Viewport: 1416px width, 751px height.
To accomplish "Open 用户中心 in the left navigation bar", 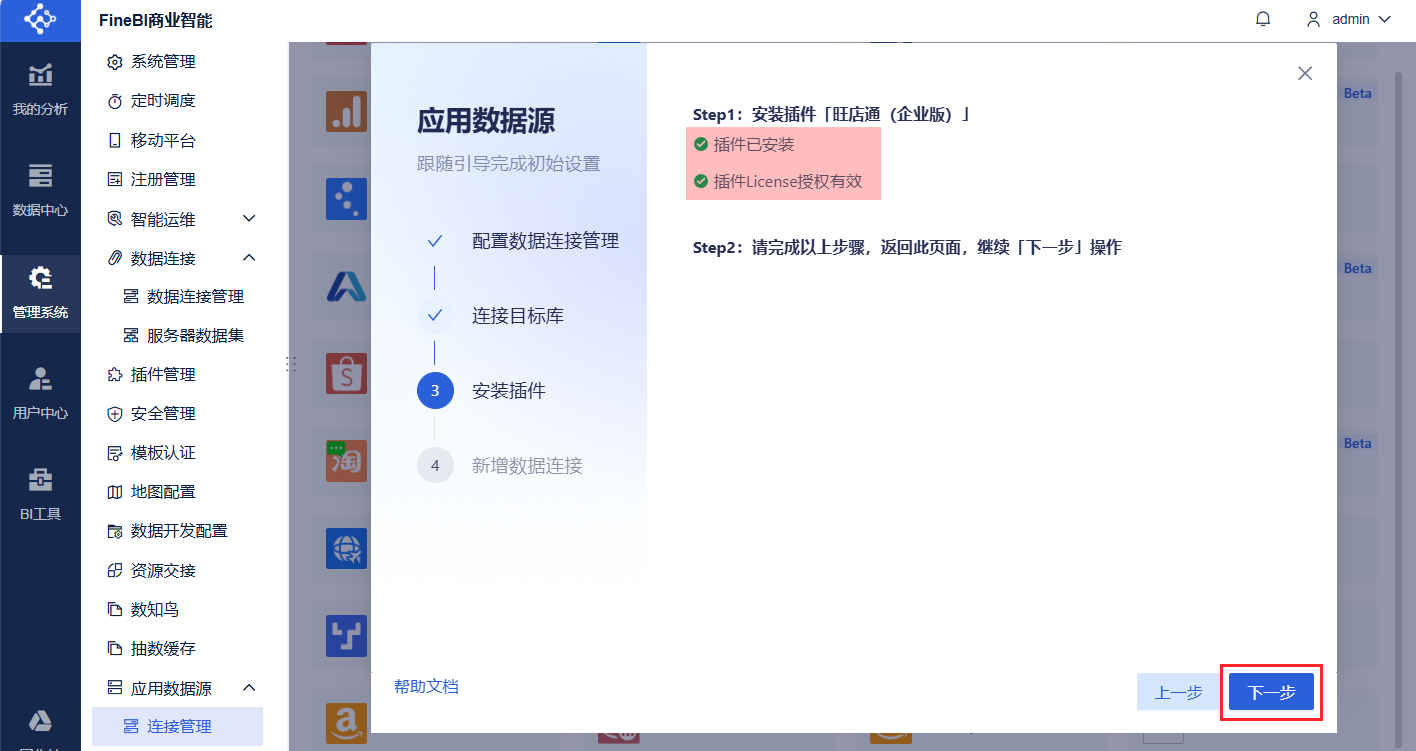I will (40, 393).
